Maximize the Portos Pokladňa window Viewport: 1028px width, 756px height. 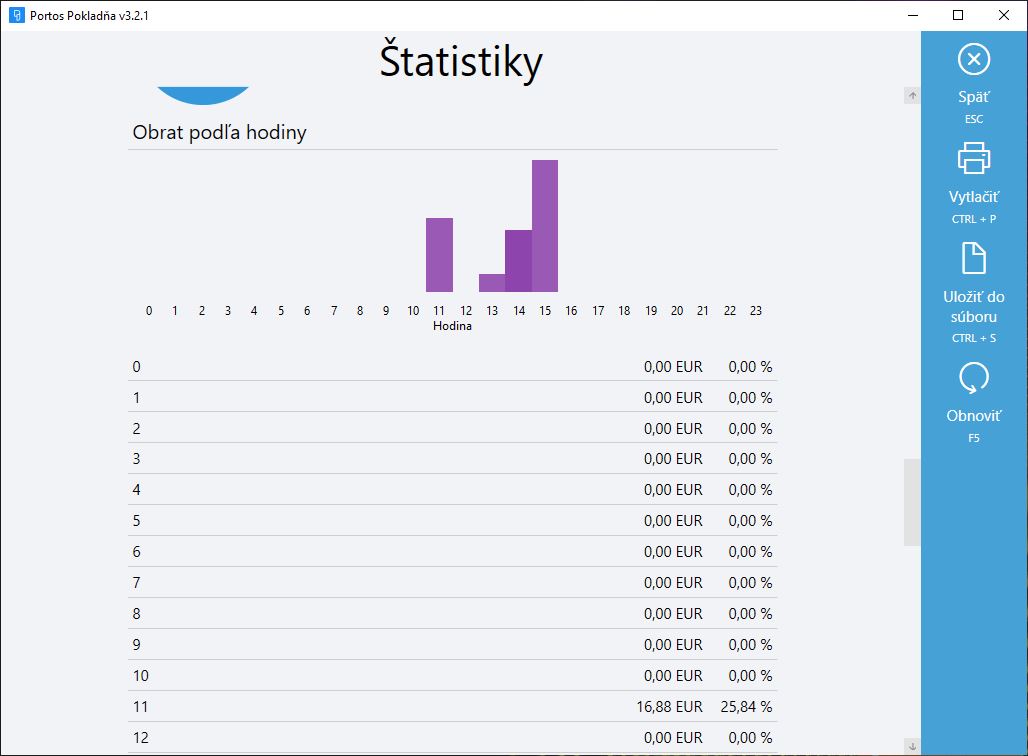click(958, 15)
